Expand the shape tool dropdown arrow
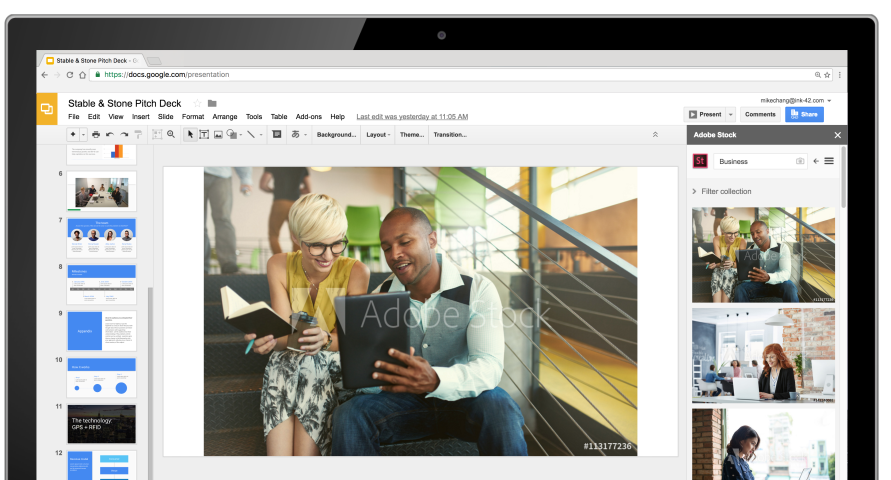Image resolution: width=891 pixels, height=480 pixels. coord(241,135)
